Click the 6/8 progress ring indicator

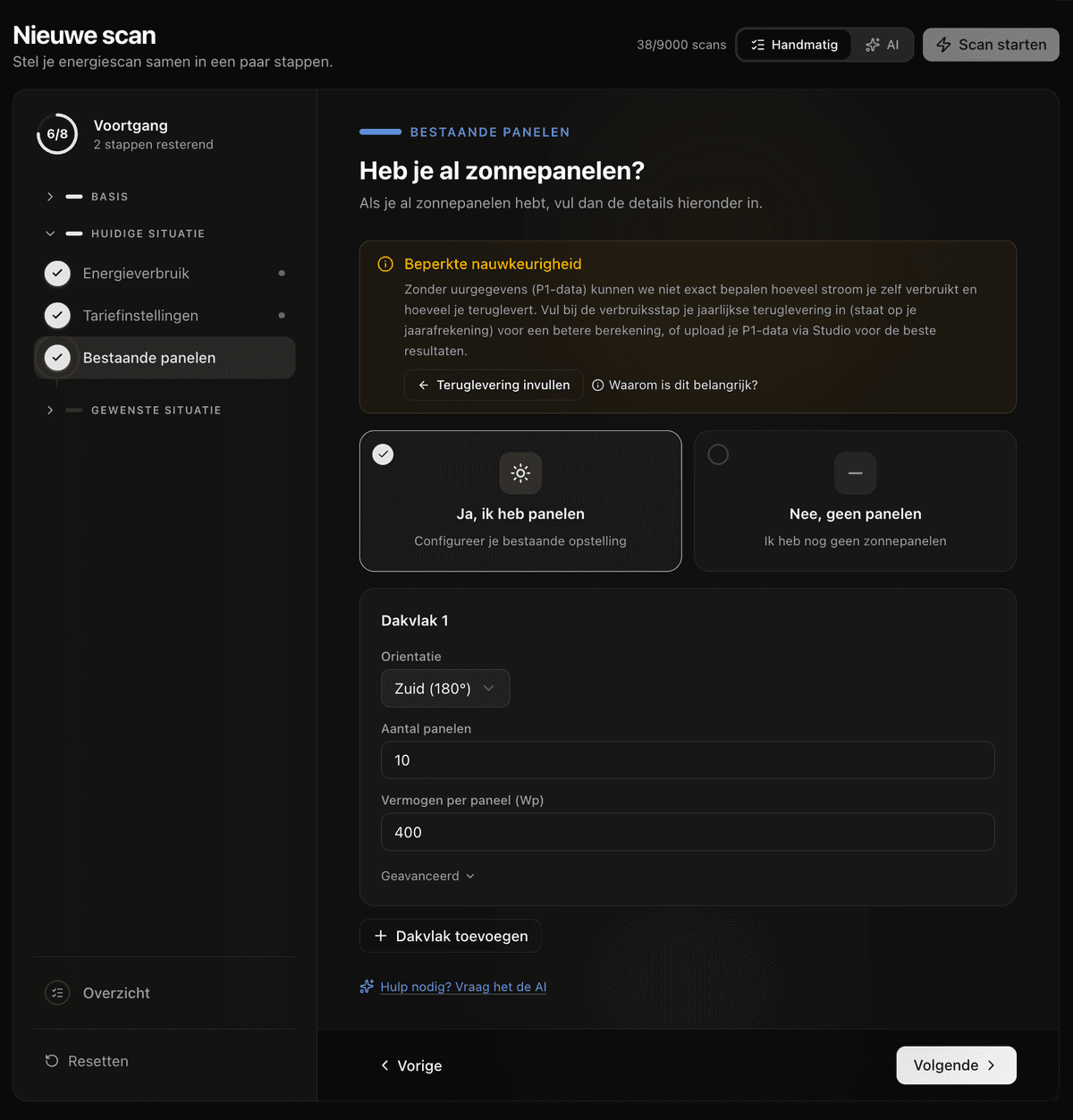pyautogui.click(x=57, y=134)
